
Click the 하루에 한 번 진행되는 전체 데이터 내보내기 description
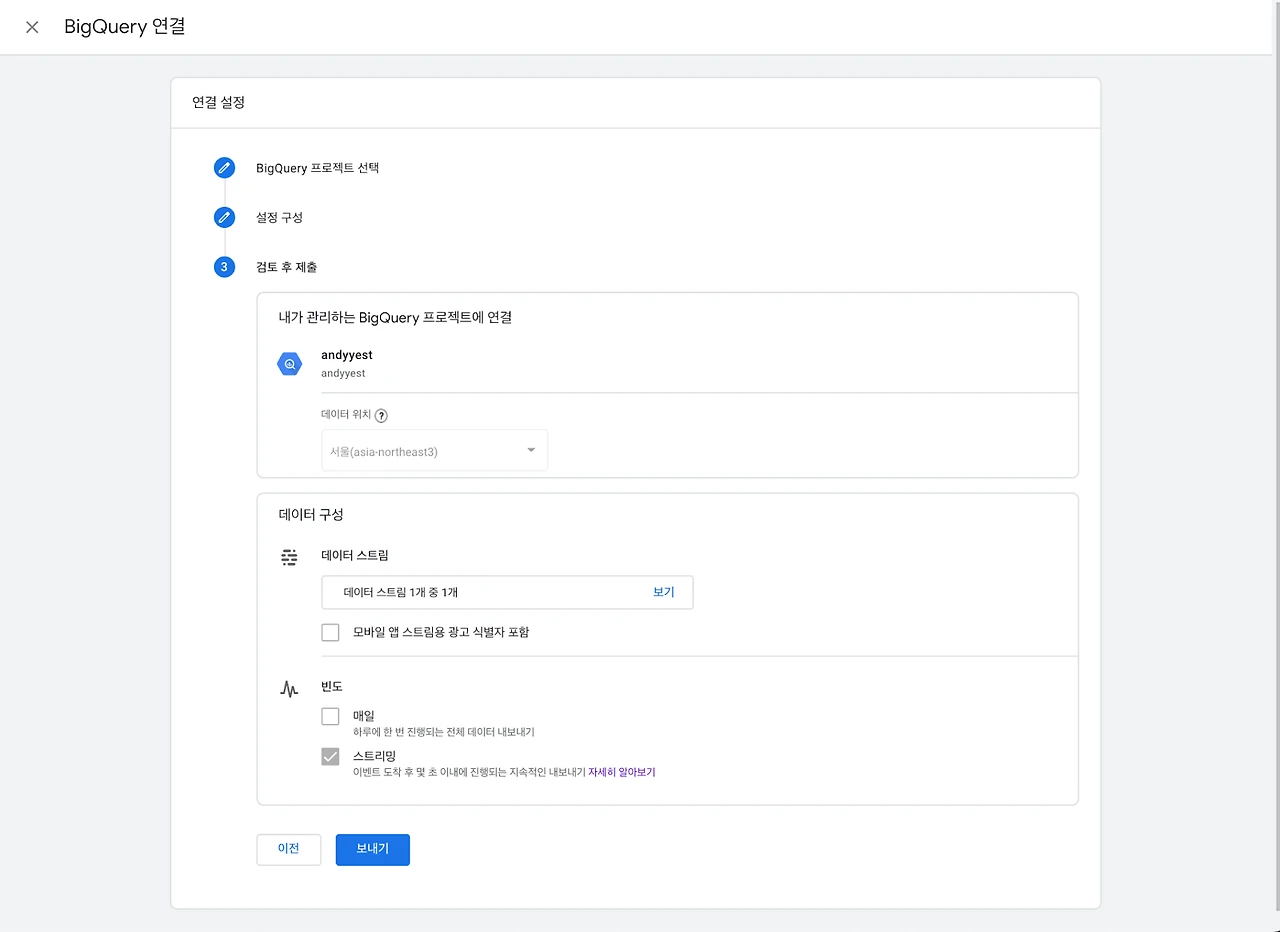pos(444,732)
